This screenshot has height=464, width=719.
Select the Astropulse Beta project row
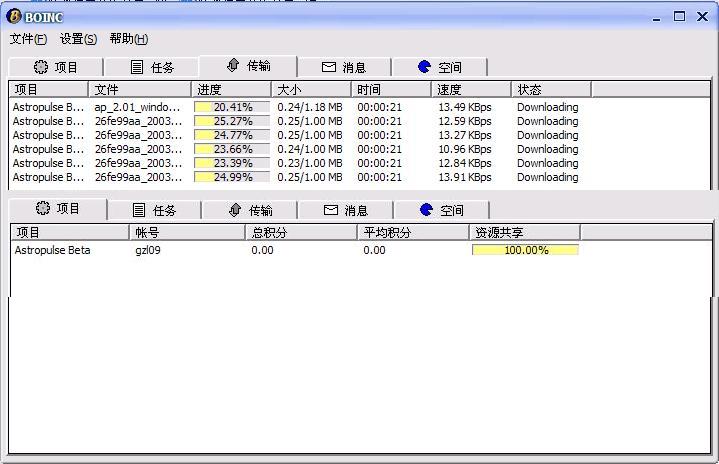[x=361, y=250]
